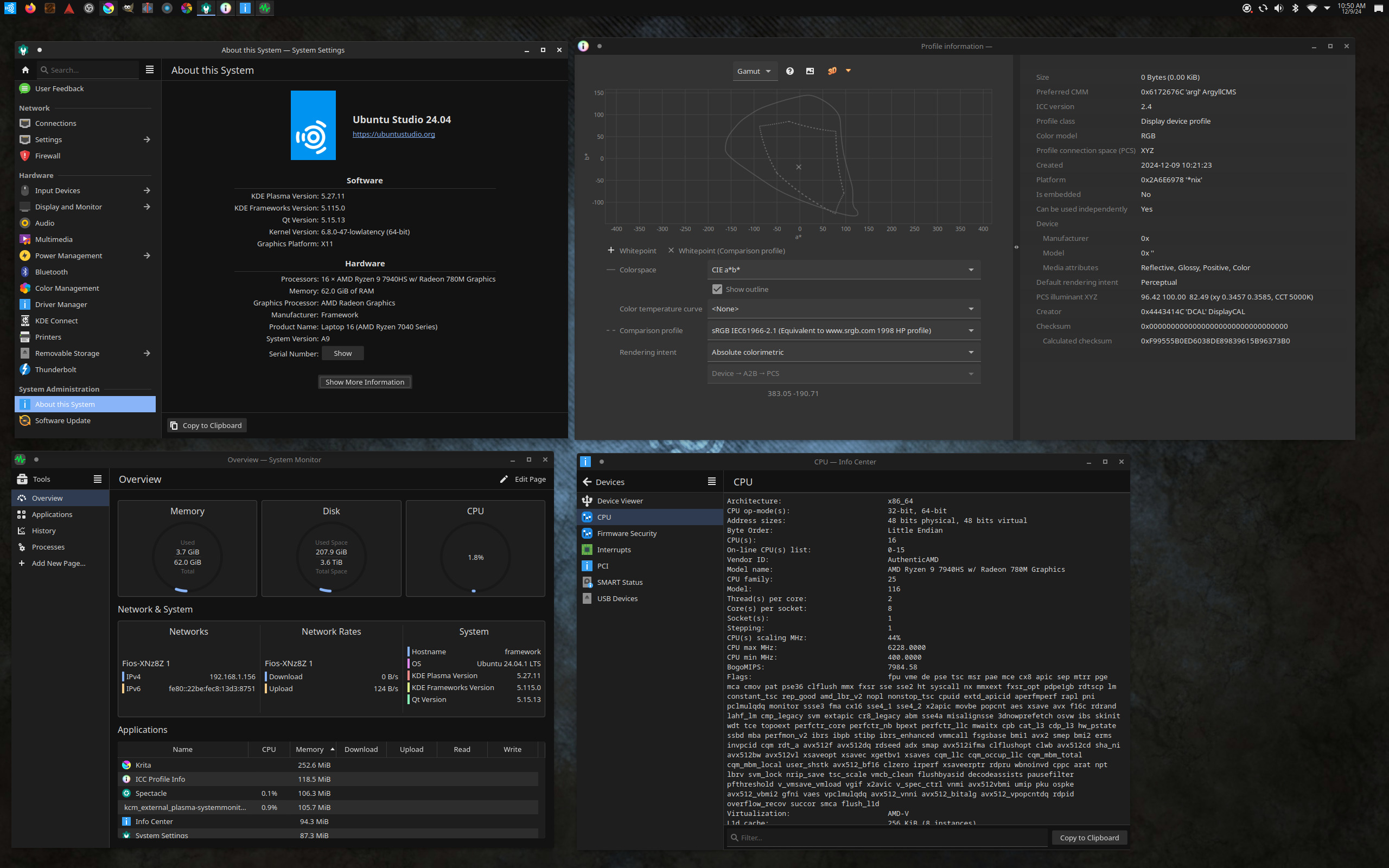Click Krita icon in the top panel
Image resolution: width=1389 pixels, height=868 pixels.
[x=109, y=8]
